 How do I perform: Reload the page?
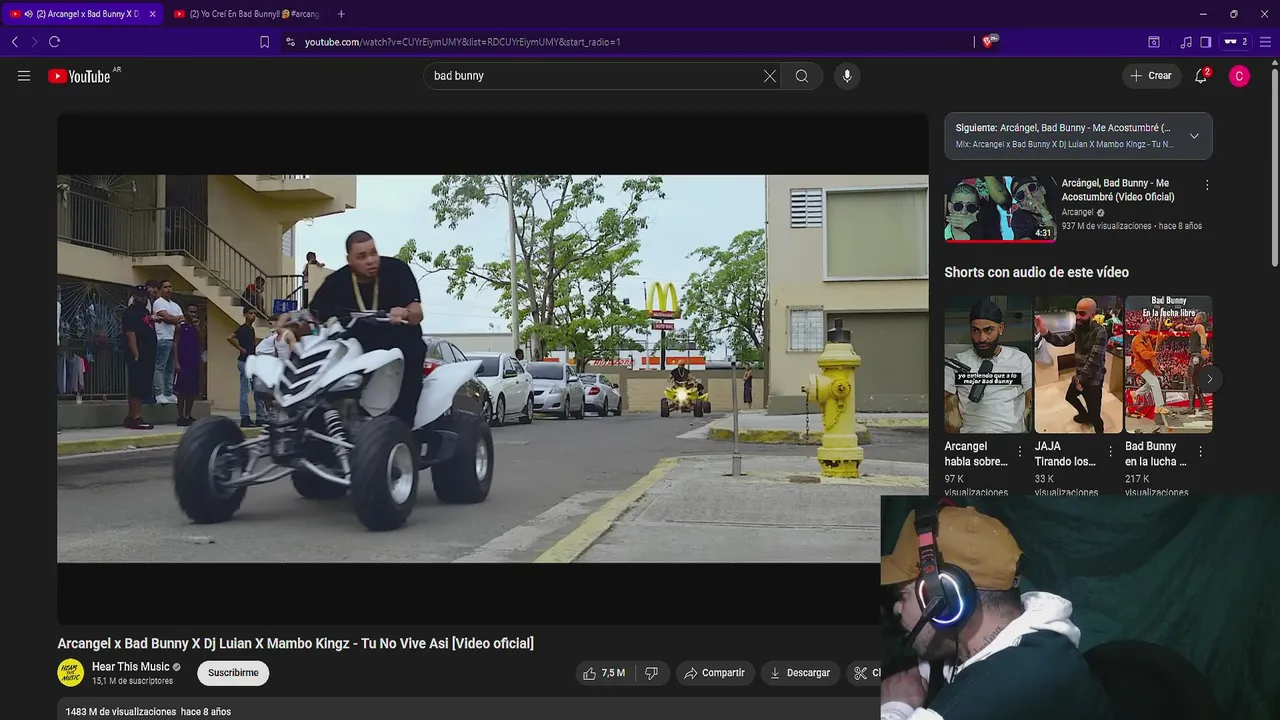coord(54,42)
